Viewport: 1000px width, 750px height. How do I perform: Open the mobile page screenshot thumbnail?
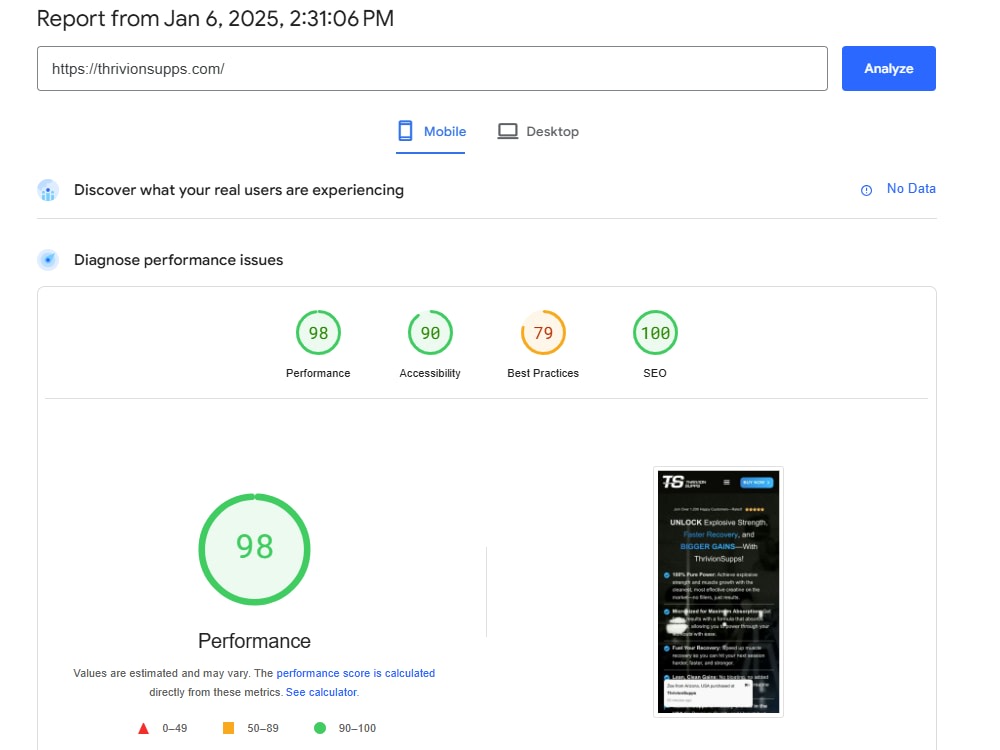point(718,592)
